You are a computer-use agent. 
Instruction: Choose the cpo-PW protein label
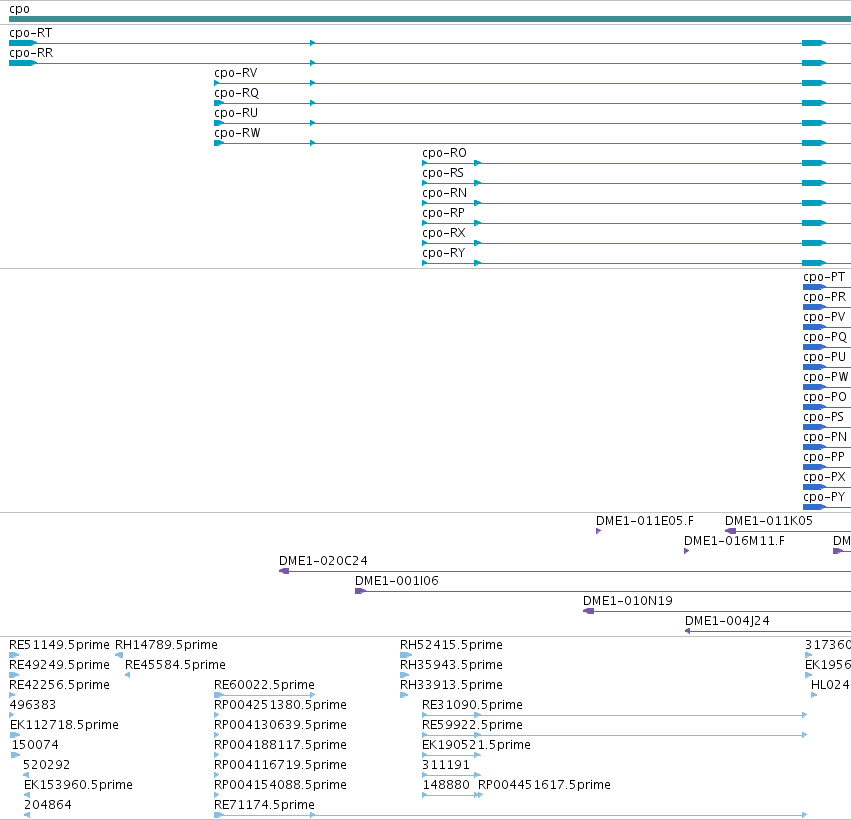pos(825,378)
